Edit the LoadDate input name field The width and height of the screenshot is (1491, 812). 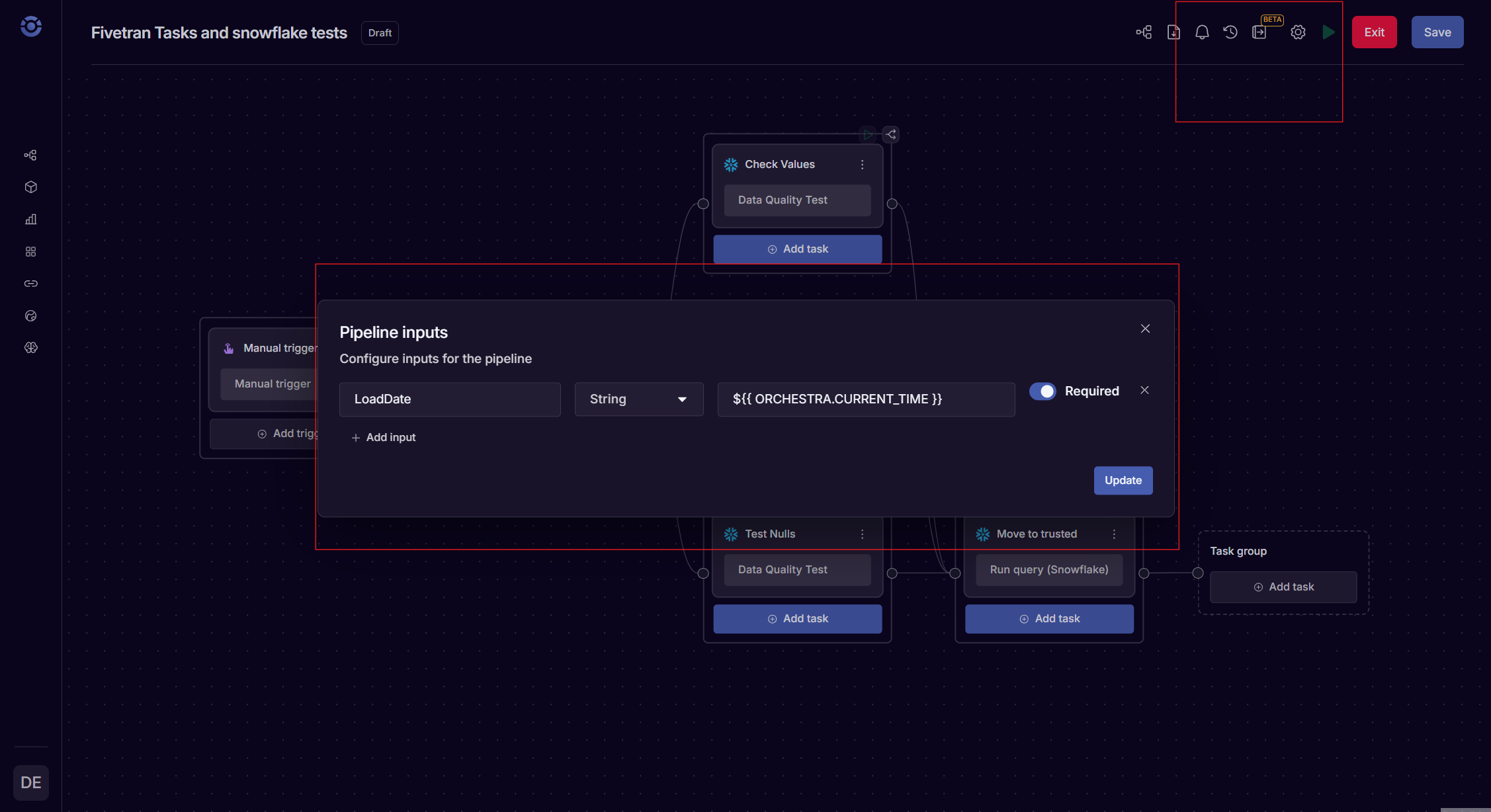pyautogui.click(x=449, y=399)
